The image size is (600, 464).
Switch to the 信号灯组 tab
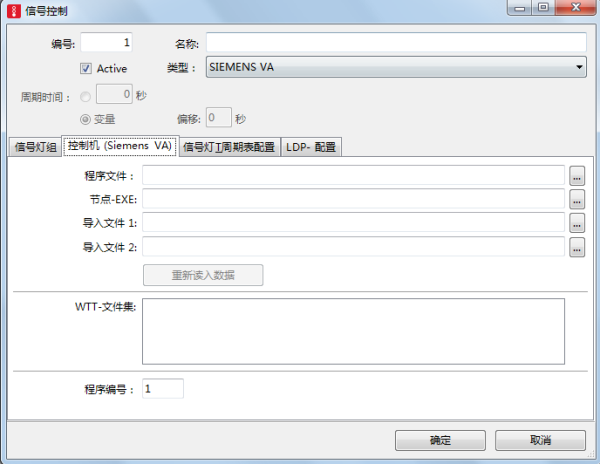pos(35,147)
